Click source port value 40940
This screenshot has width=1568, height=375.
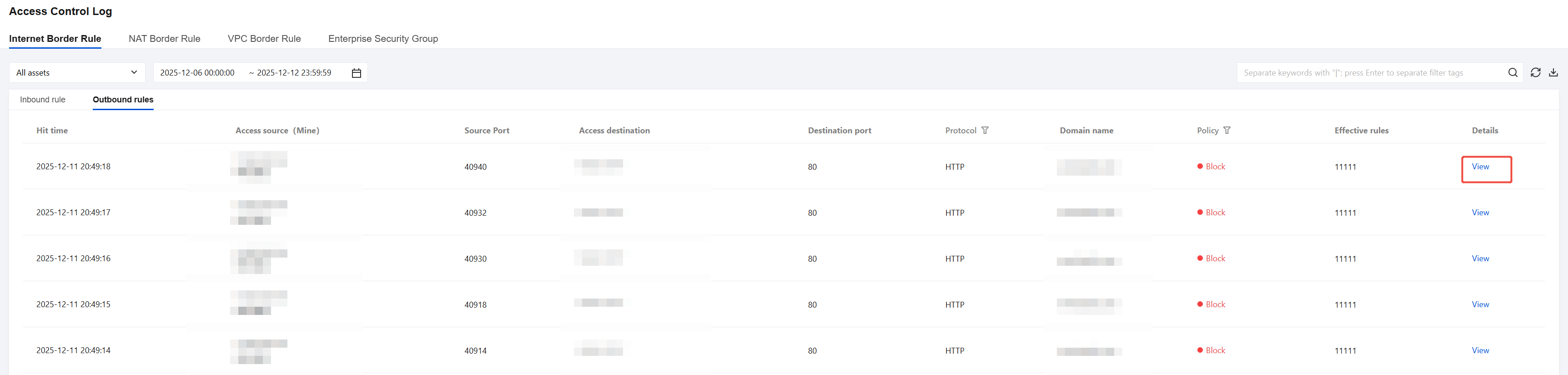(x=475, y=167)
